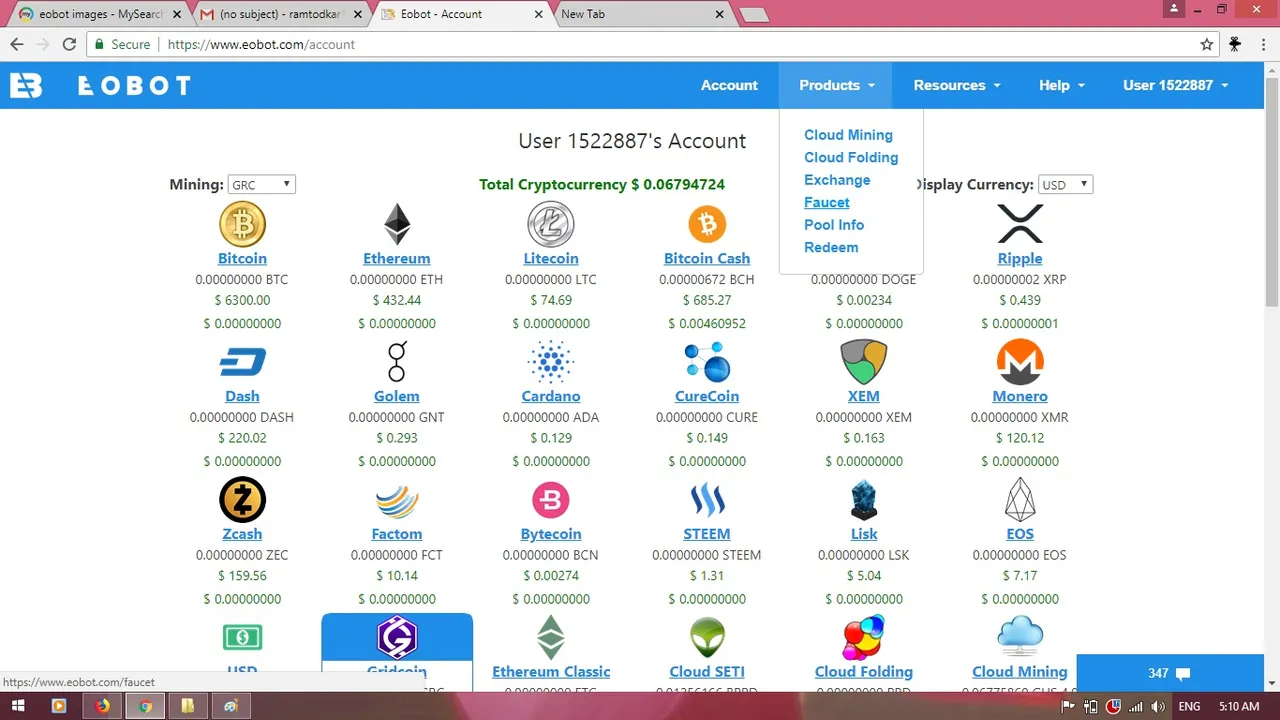Open Firefox from the taskbar
Viewport: 1280px width, 720px height.
pyautogui.click(x=102, y=706)
